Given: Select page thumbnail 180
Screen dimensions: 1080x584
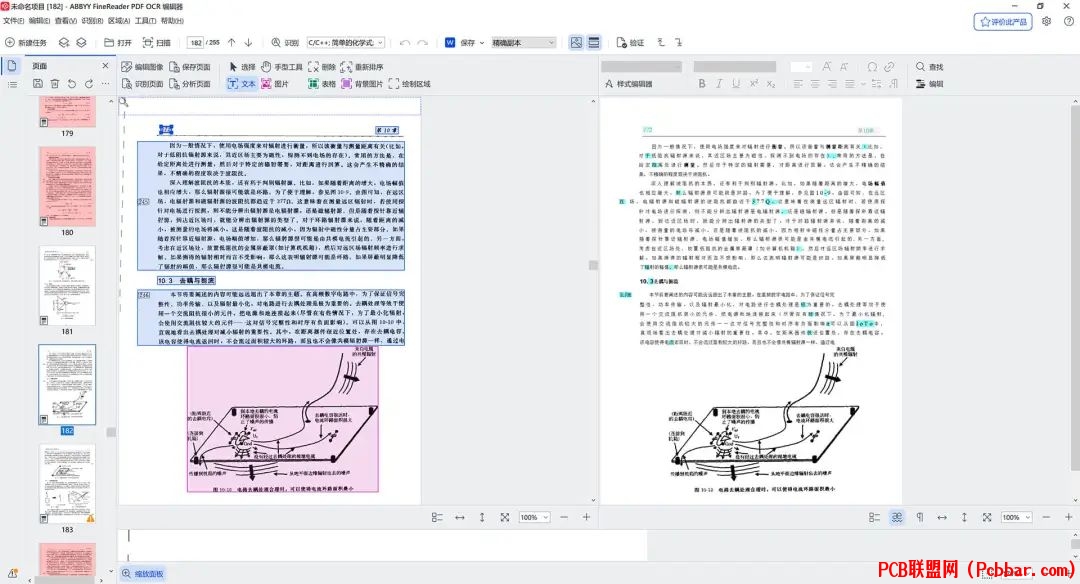Looking at the screenshot, I should 67,187.
